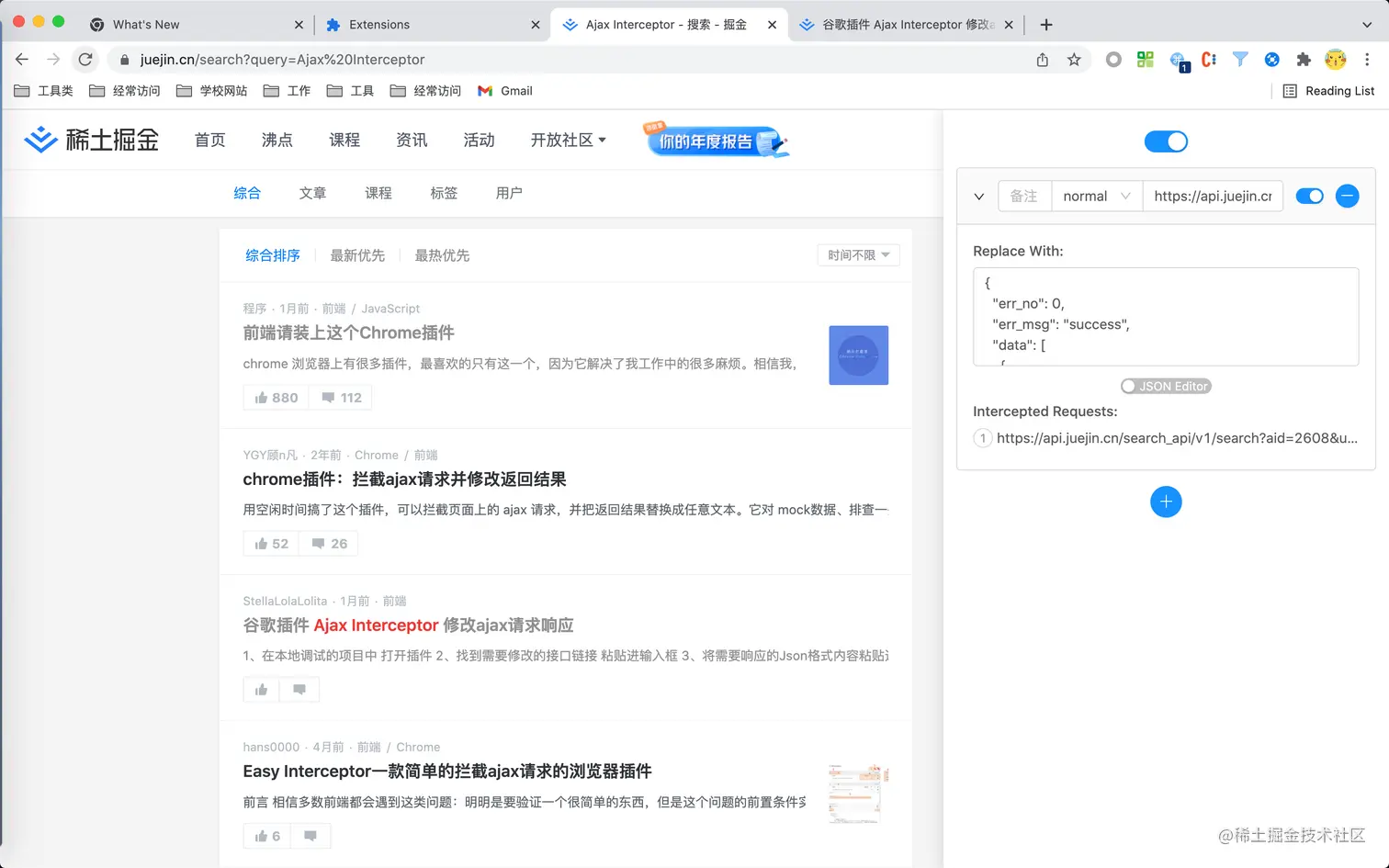Open article 谷歌插件 Ajax Interceptor 修改ajax请求响应
This screenshot has height=868, width=1389.
pyautogui.click(x=408, y=626)
